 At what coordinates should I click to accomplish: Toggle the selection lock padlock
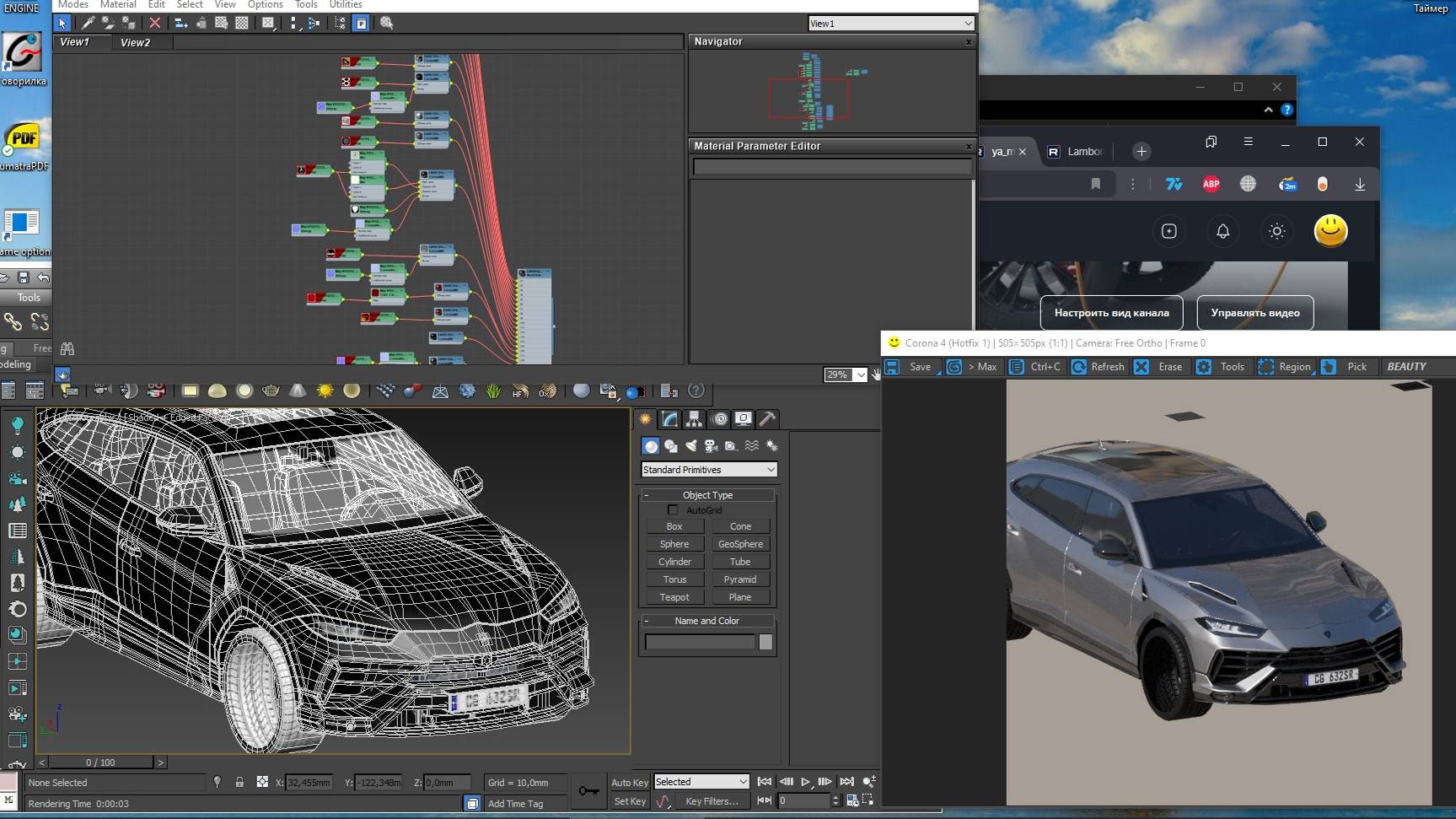click(239, 783)
